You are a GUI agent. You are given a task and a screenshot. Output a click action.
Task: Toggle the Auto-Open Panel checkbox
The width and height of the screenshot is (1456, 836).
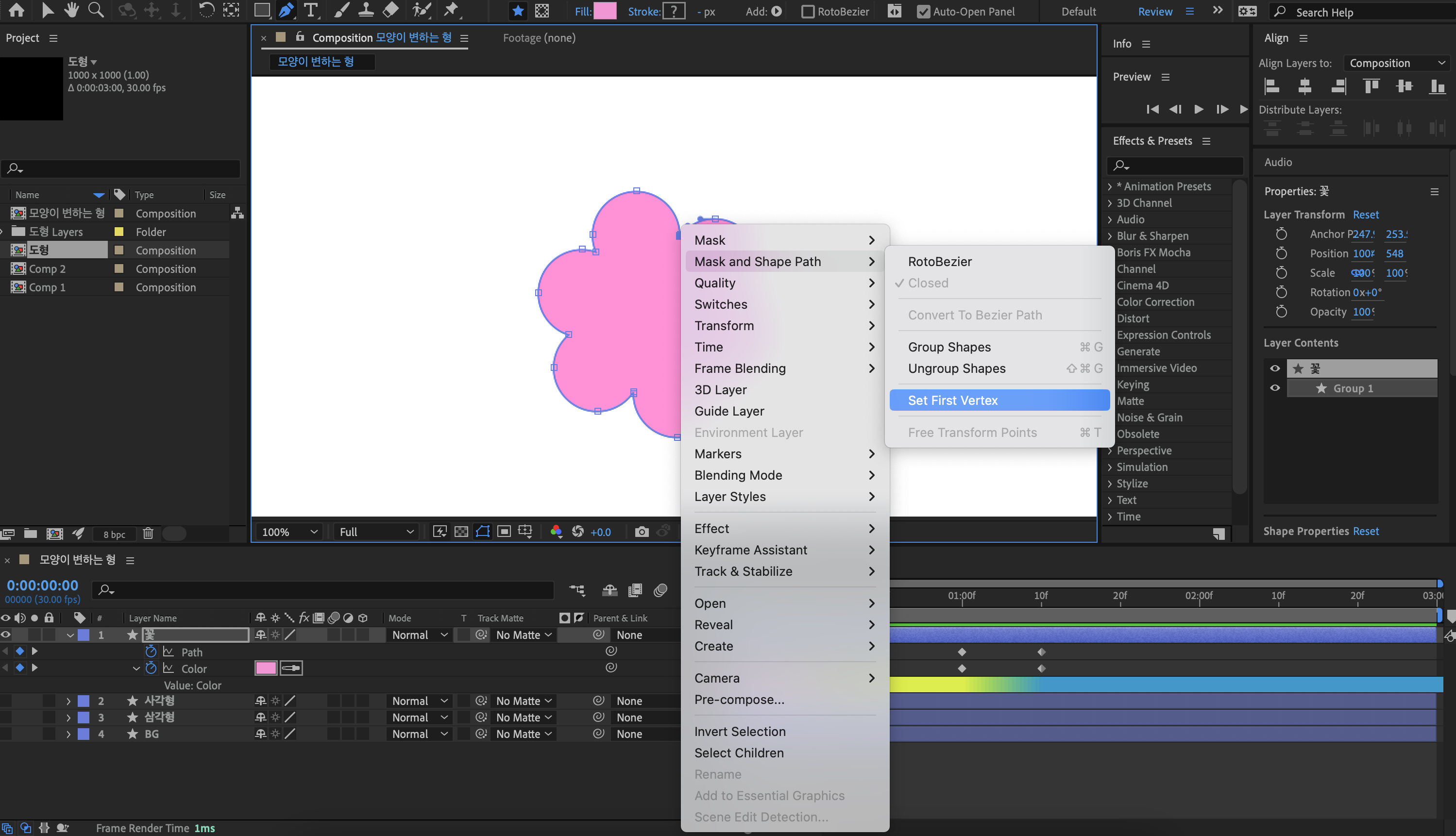pos(923,12)
